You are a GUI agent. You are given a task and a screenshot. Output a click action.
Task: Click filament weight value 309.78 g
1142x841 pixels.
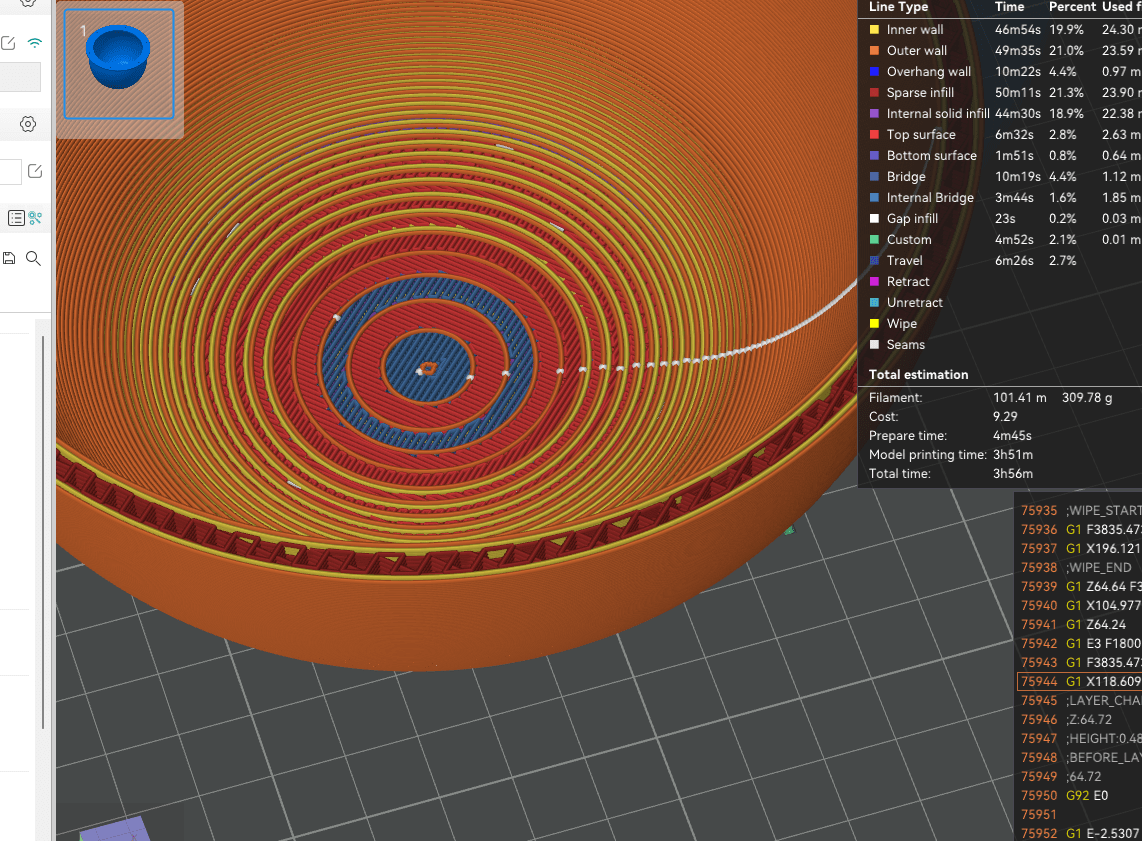tap(1087, 398)
